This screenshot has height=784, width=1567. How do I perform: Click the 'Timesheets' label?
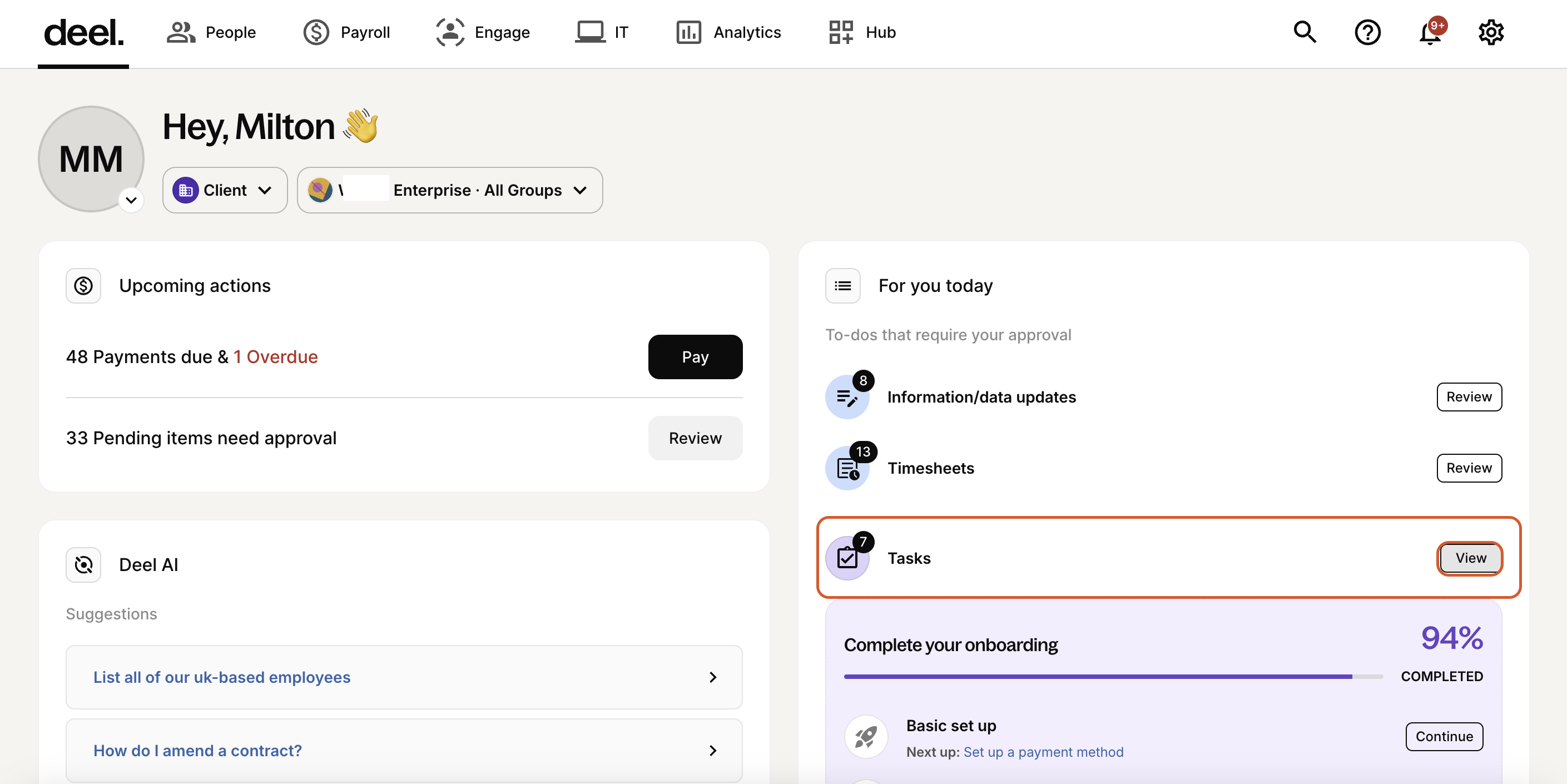[x=931, y=468]
